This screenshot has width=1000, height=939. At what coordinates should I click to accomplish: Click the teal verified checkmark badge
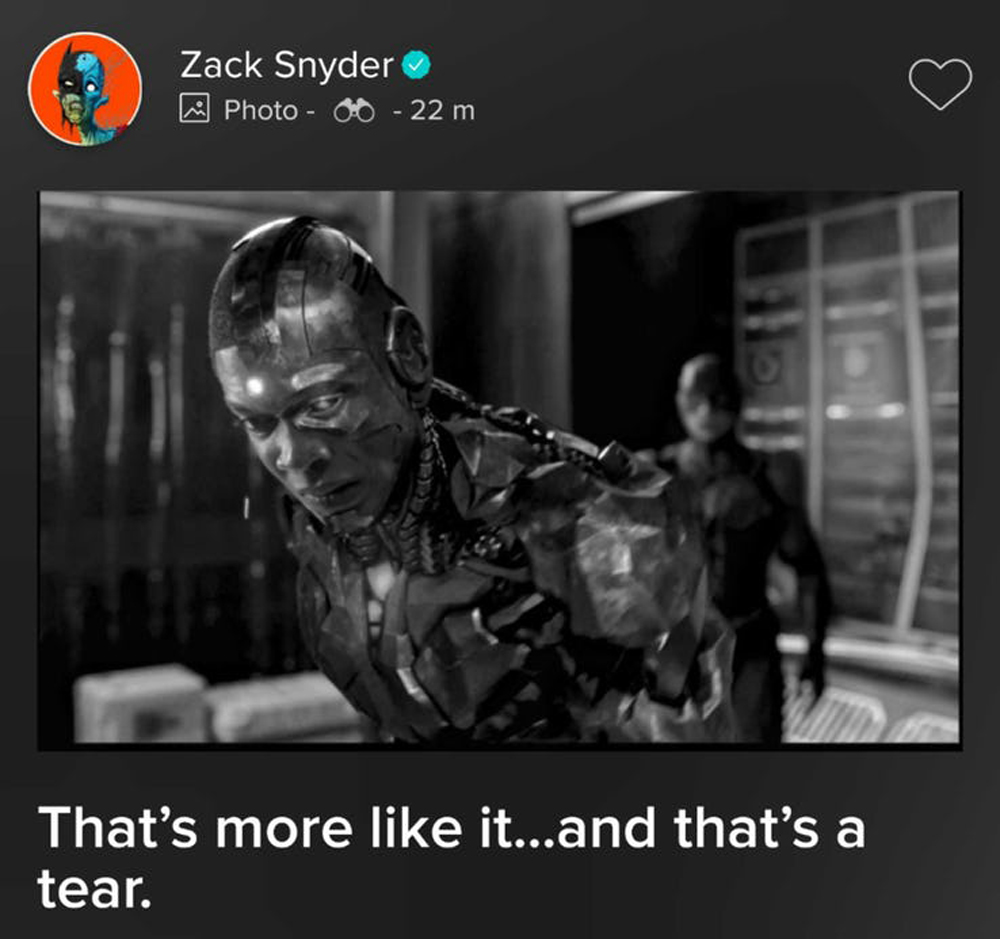[416, 64]
